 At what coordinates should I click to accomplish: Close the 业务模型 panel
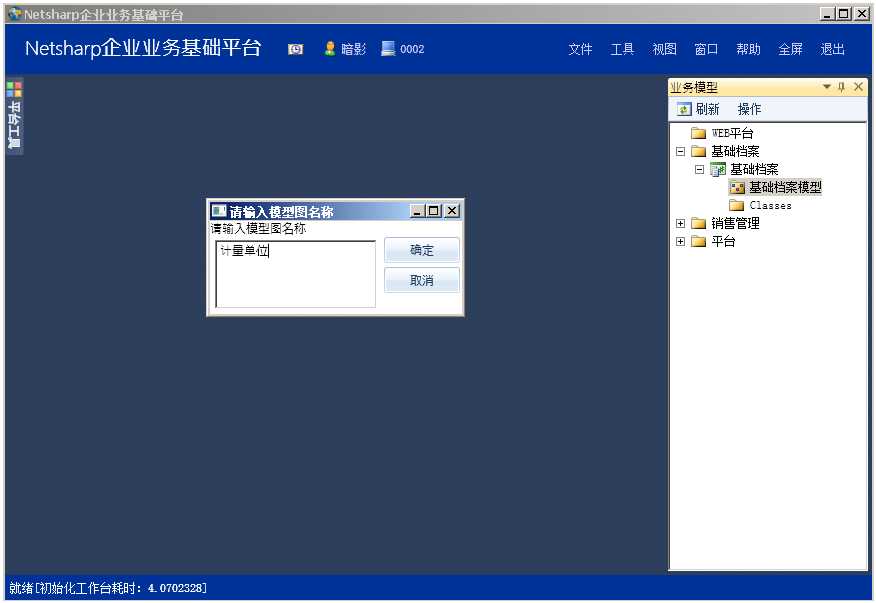tap(858, 87)
